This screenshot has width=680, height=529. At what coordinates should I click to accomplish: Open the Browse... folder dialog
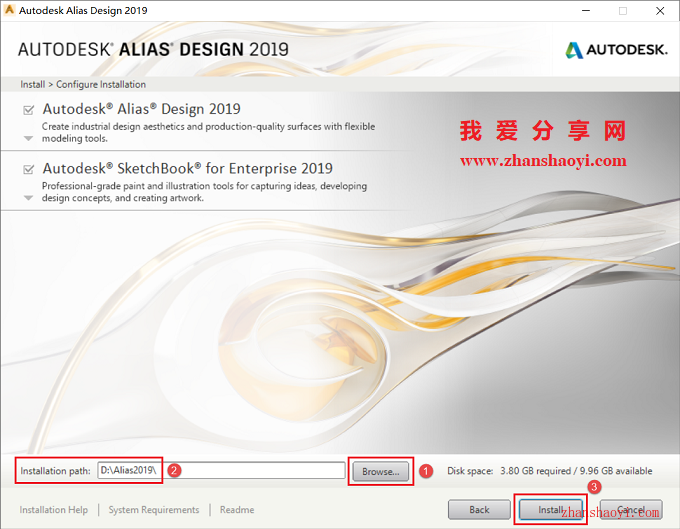pos(381,471)
